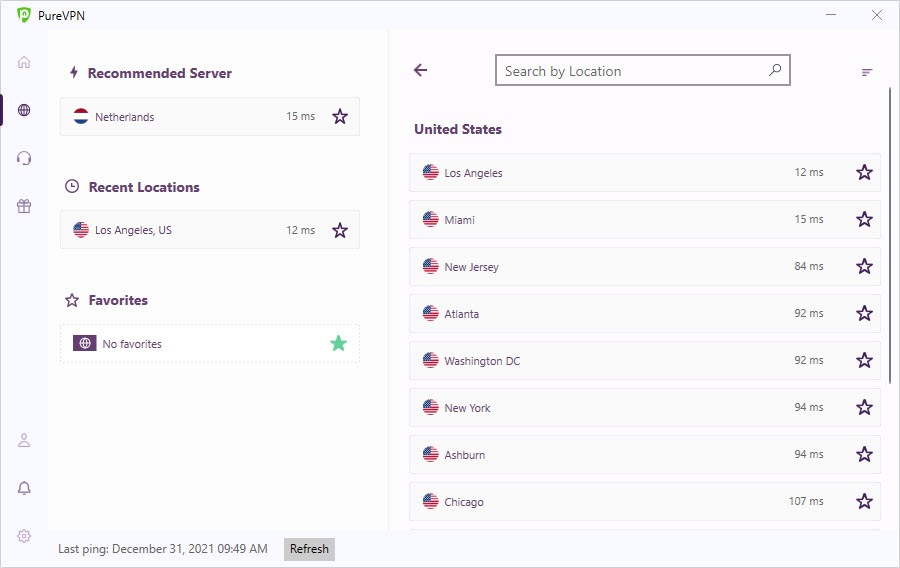Click the US flag beside New York
The height and width of the screenshot is (568, 900).
point(430,407)
